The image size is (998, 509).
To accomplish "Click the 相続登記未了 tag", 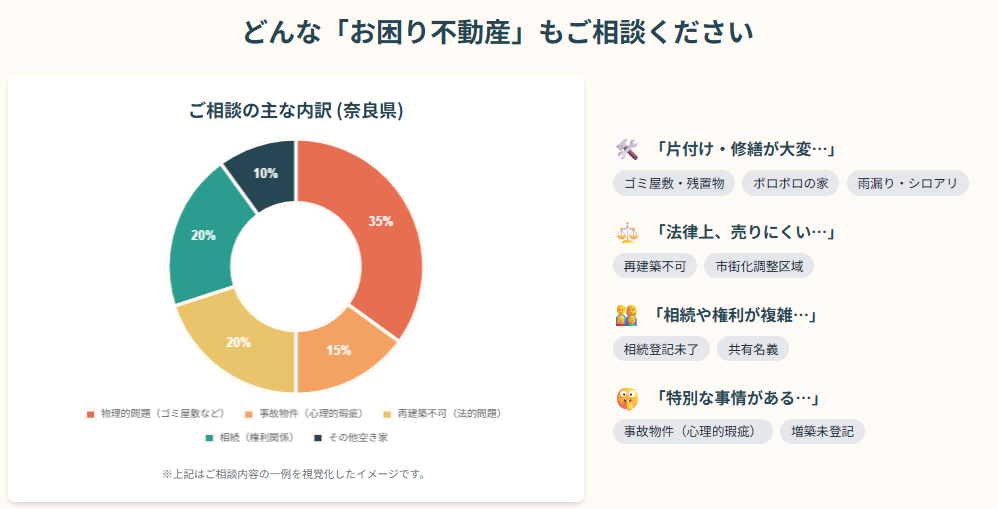I will tap(661, 349).
